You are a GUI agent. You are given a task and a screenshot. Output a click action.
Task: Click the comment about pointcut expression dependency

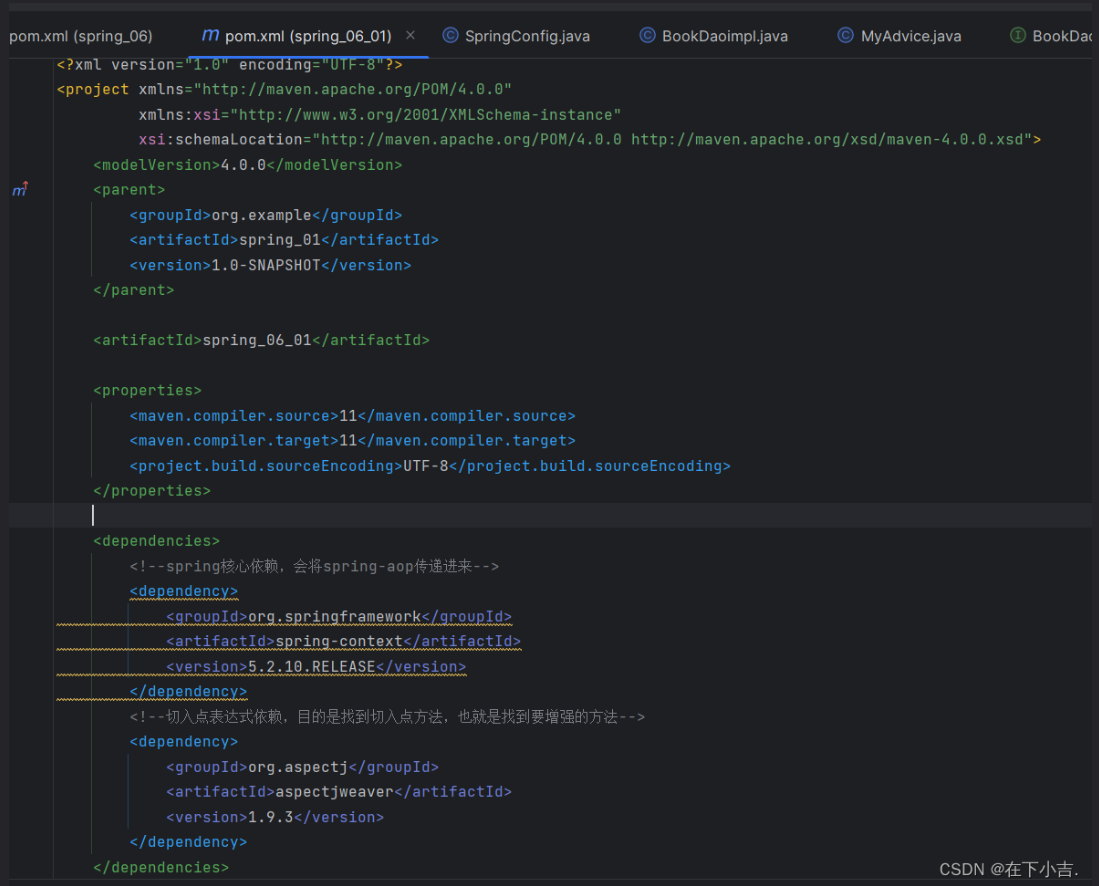(x=387, y=716)
